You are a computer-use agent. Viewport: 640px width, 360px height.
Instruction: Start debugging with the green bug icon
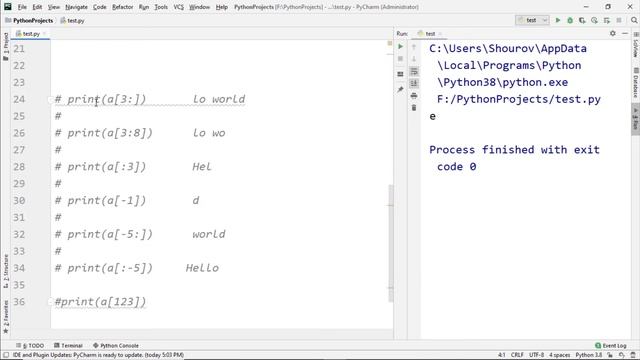pos(570,20)
